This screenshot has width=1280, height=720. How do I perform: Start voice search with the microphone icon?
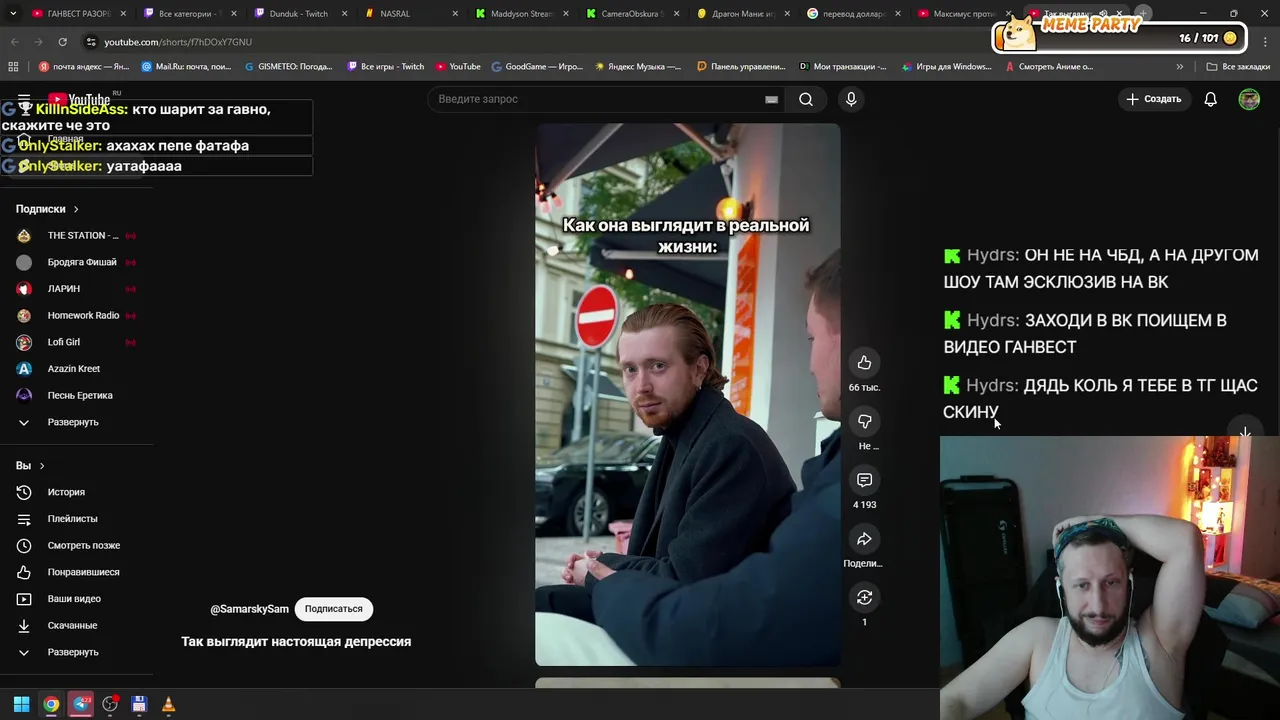[851, 99]
